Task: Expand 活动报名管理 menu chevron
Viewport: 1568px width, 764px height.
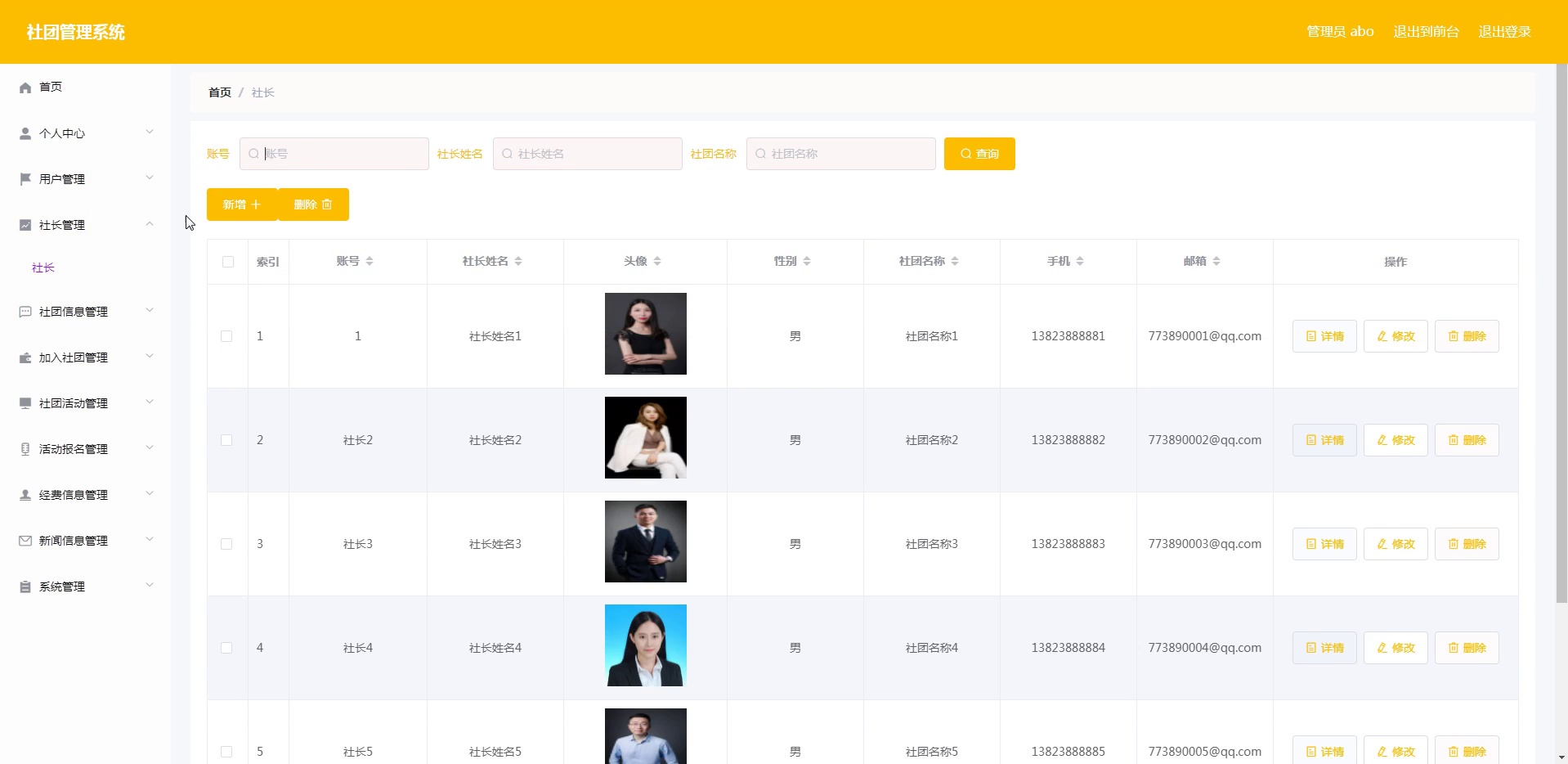Action: [150, 447]
